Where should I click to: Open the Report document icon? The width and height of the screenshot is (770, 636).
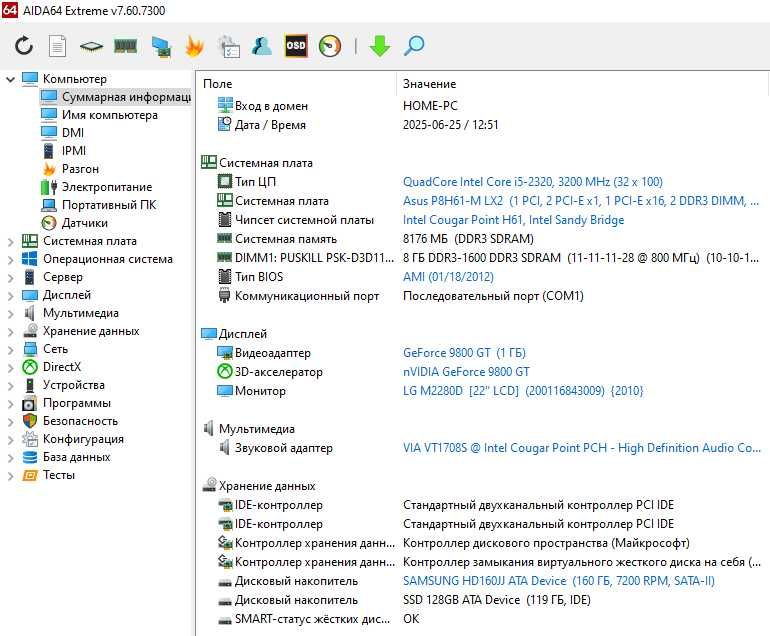coord(57,46)
